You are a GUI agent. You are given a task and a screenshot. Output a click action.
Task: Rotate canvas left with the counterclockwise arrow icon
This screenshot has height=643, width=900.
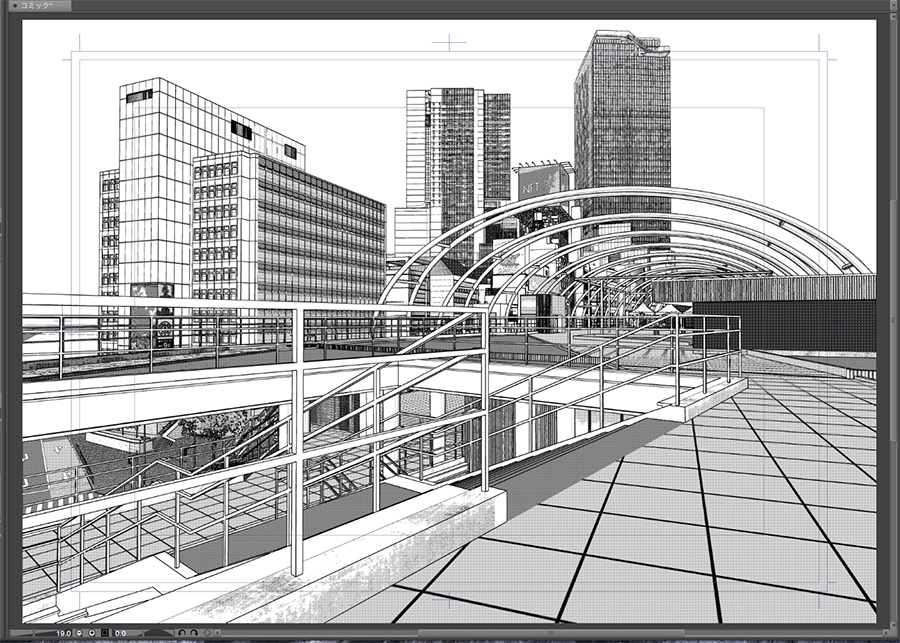tap(181, 633)
